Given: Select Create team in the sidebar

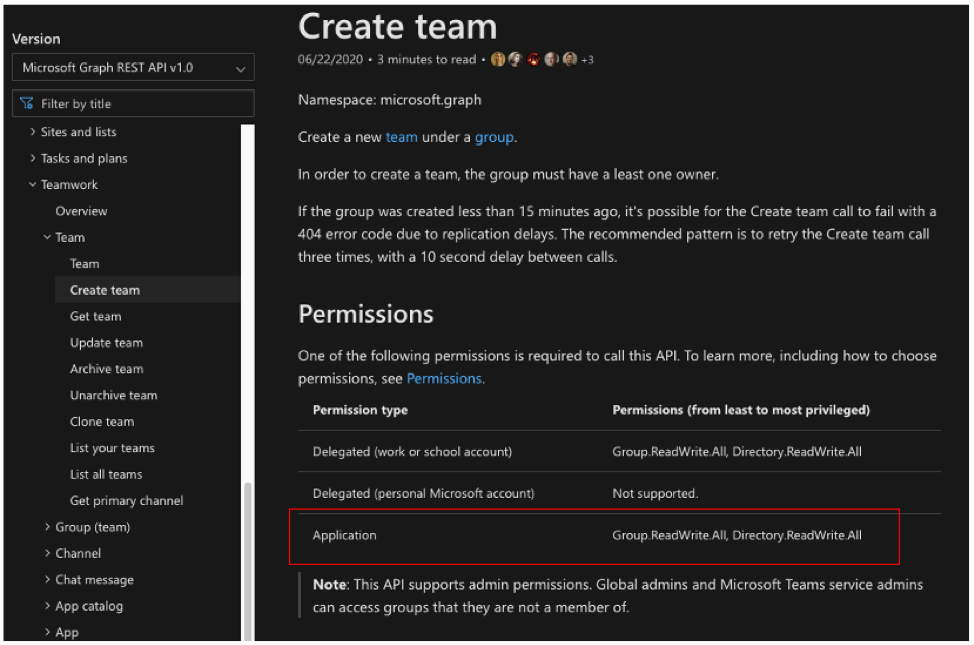Looking at the screenshot, I should click(105, 290).
